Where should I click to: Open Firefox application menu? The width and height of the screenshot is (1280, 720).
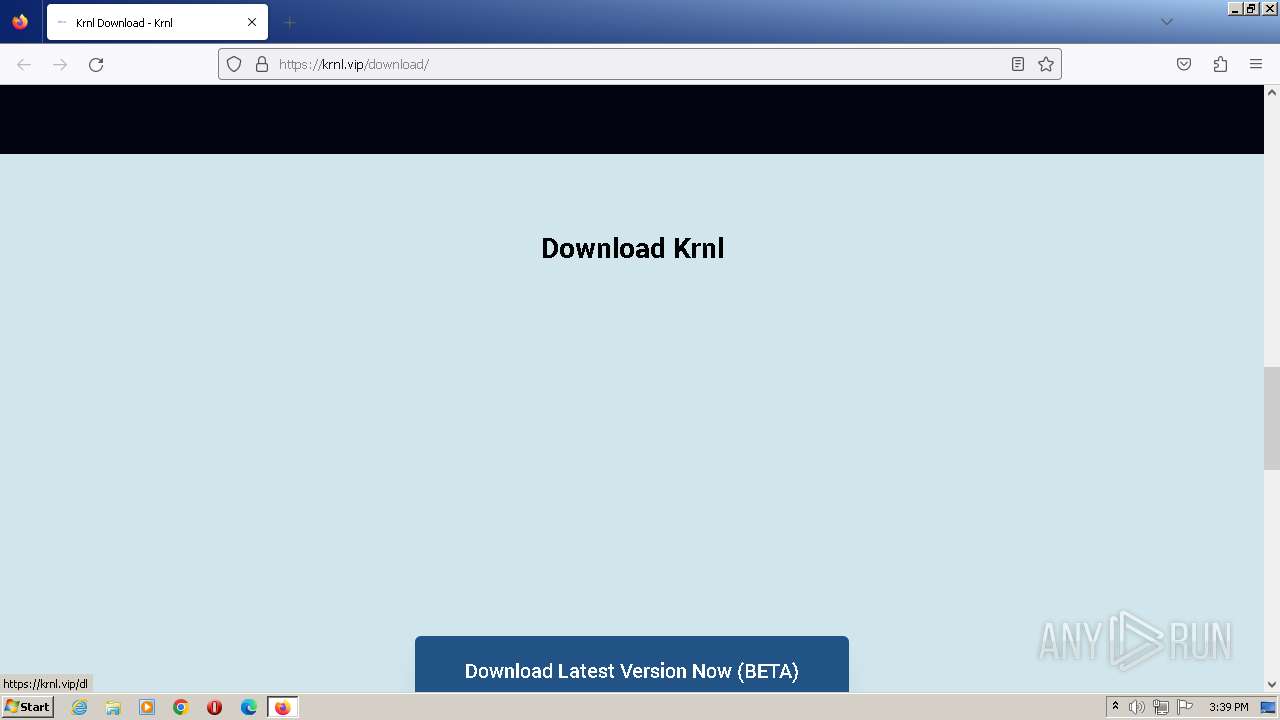[1256, 64]
